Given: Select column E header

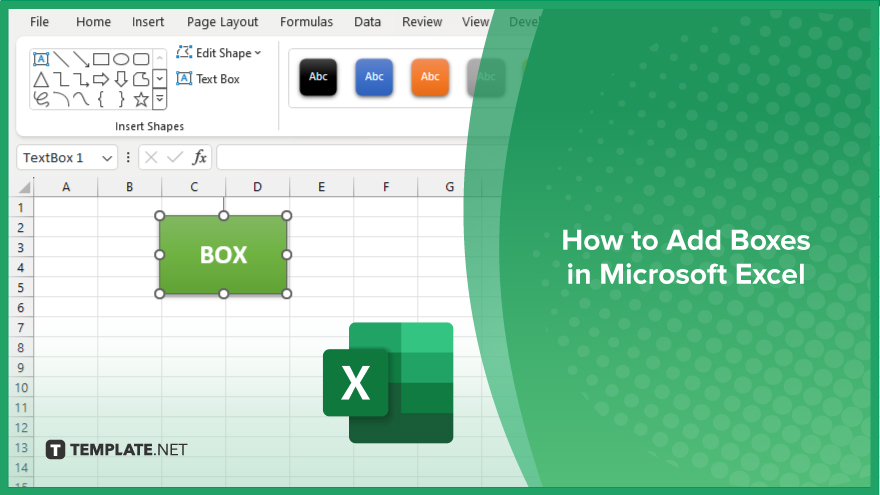Looking at the screenshot, I should coord(322,187).
